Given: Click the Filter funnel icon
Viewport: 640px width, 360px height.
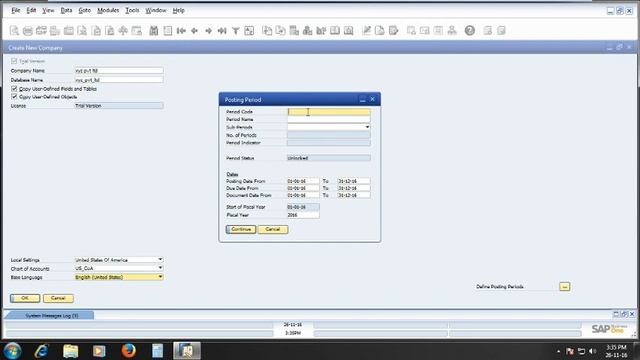Looking at the screenshot, I should pyautogui.click(x=236, y=31).
